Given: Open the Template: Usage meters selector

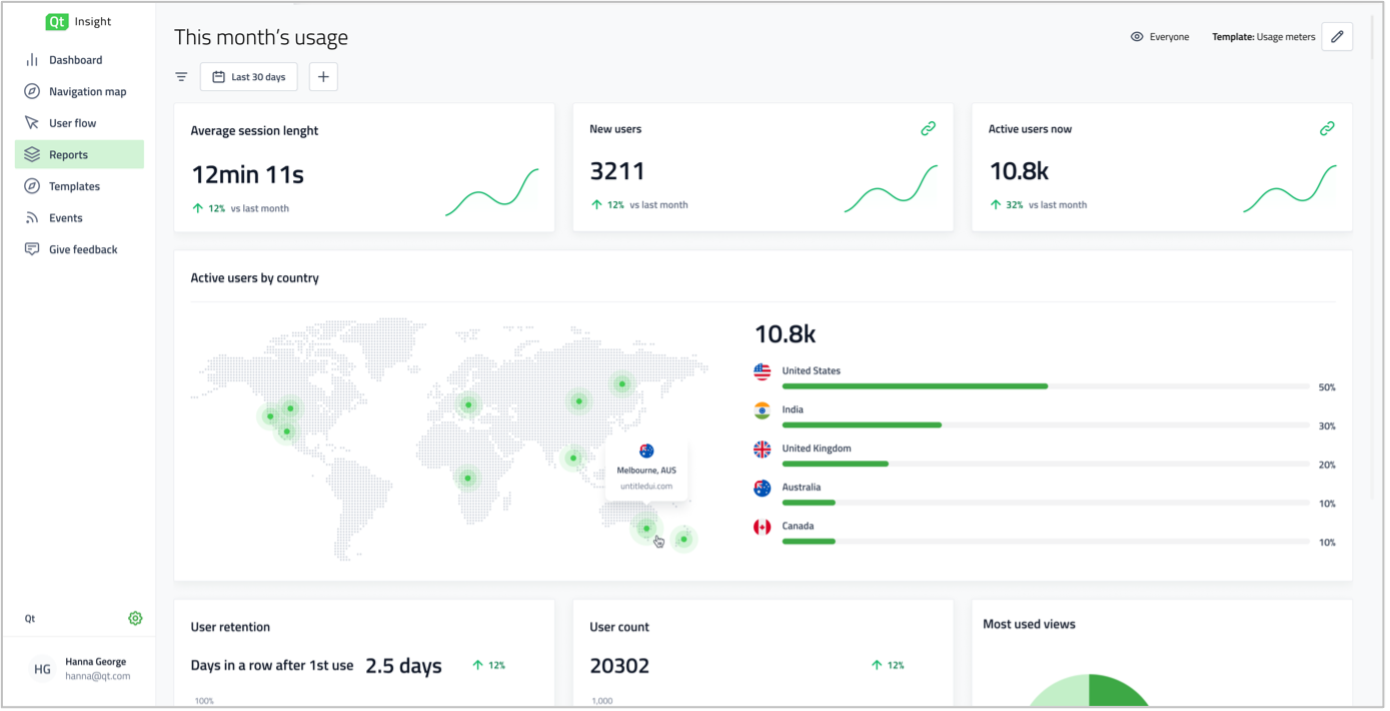Looking at the screenshot, I should coord(1263,37).
